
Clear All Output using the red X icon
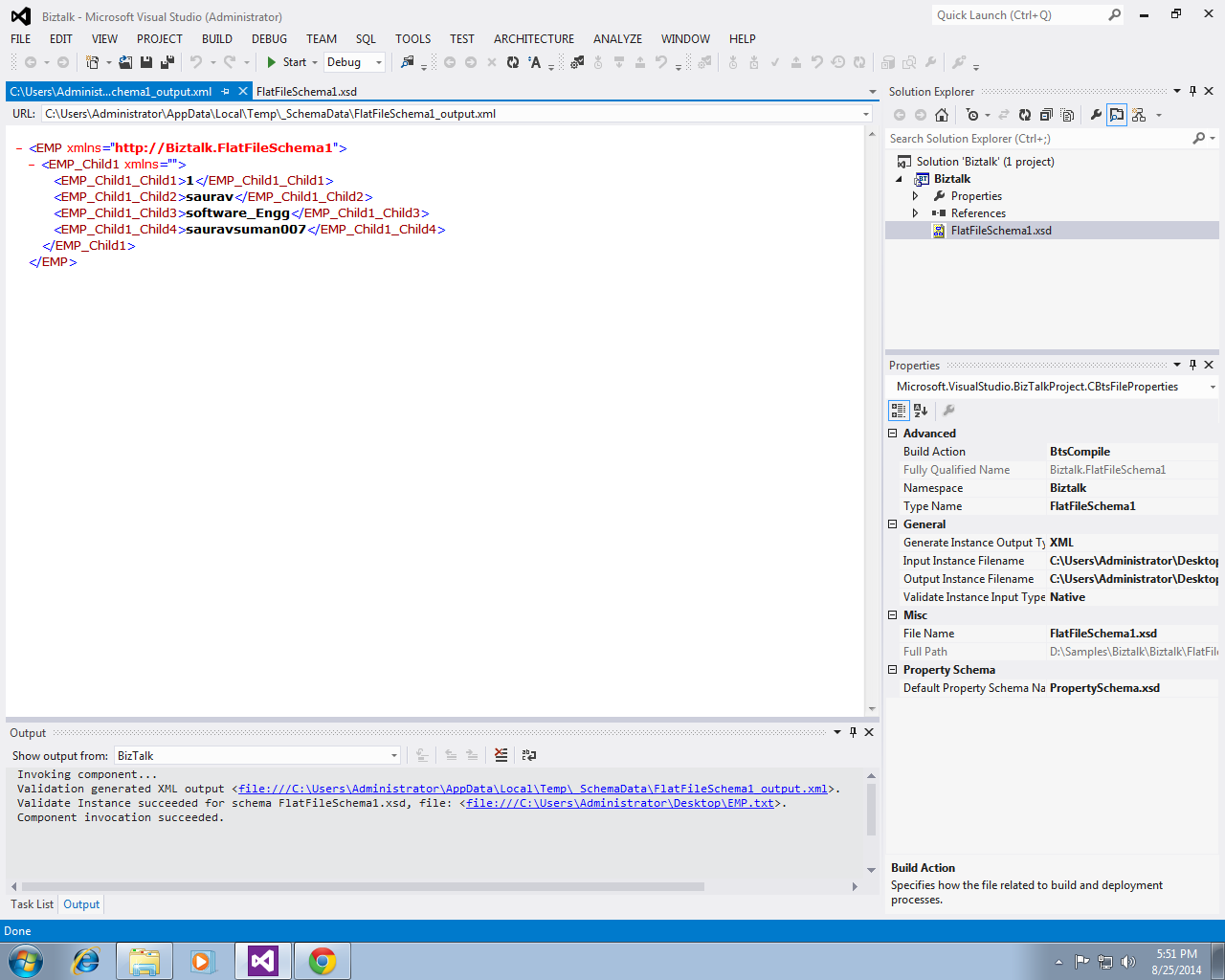click(x=501, y=755)
